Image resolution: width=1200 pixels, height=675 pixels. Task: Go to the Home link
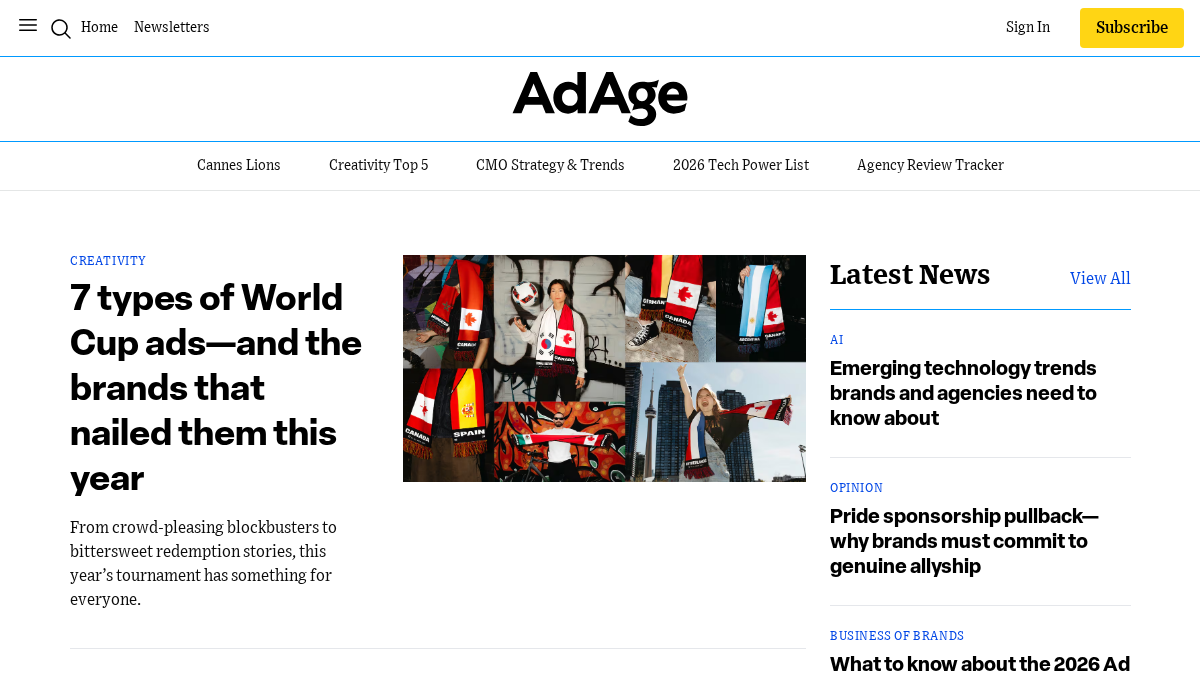click(x=99, y=27)
